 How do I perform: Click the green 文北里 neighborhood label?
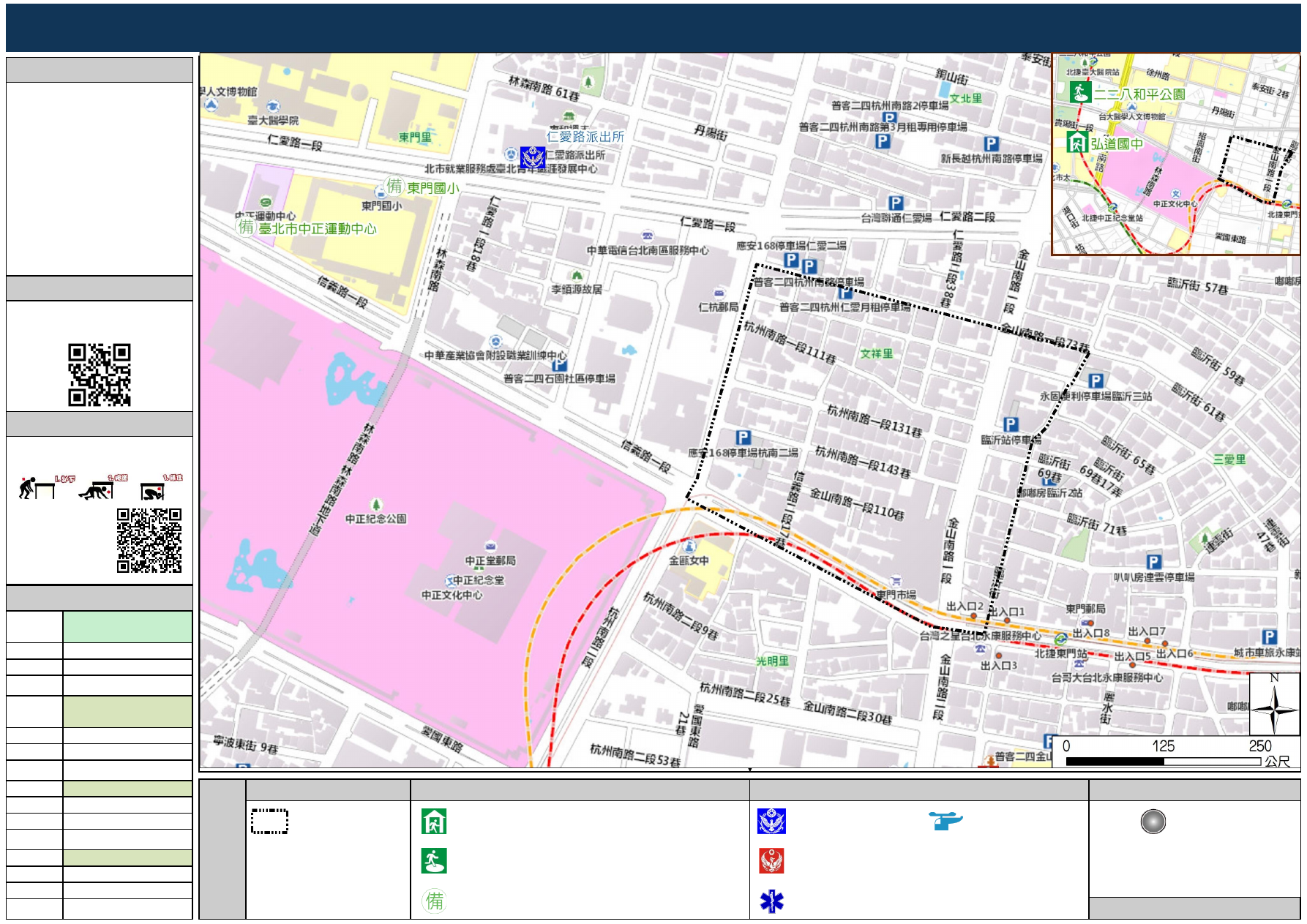[966, 99]
